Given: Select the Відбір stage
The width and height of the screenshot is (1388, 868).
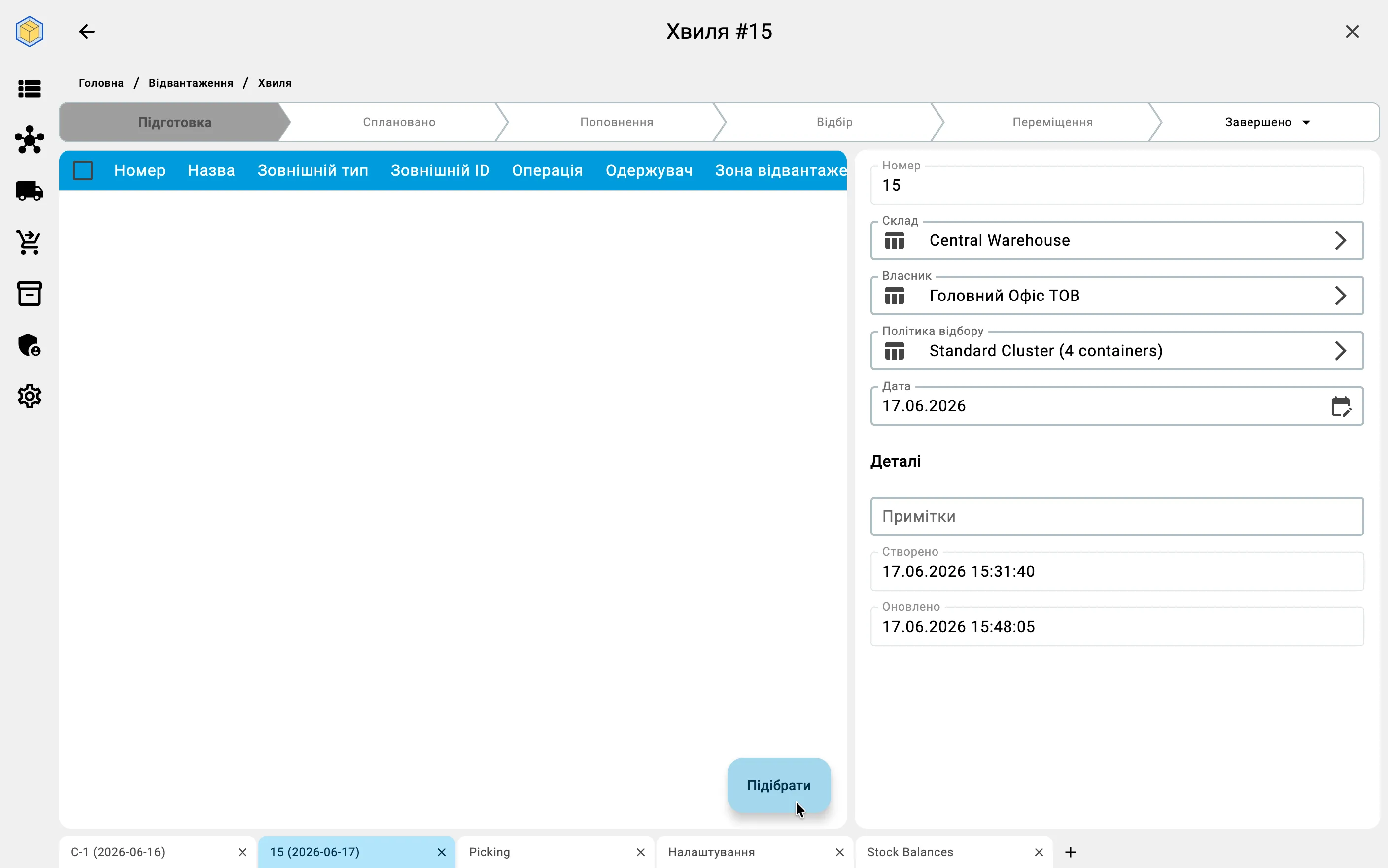Looking at the screenshot, I should [834, 122].
